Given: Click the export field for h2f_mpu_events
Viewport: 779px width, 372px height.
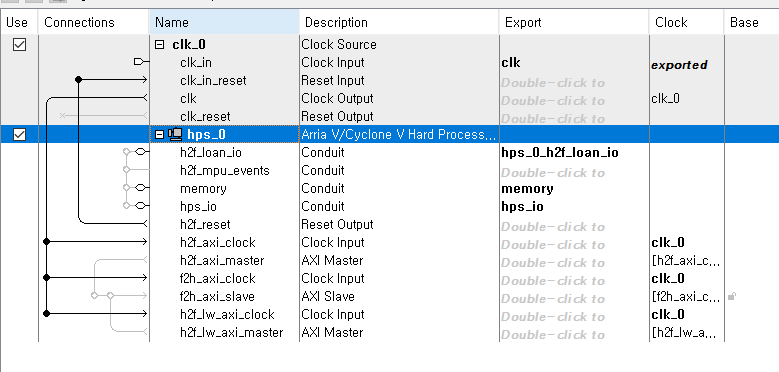Looking at the screenshot, I should (574, 173).
